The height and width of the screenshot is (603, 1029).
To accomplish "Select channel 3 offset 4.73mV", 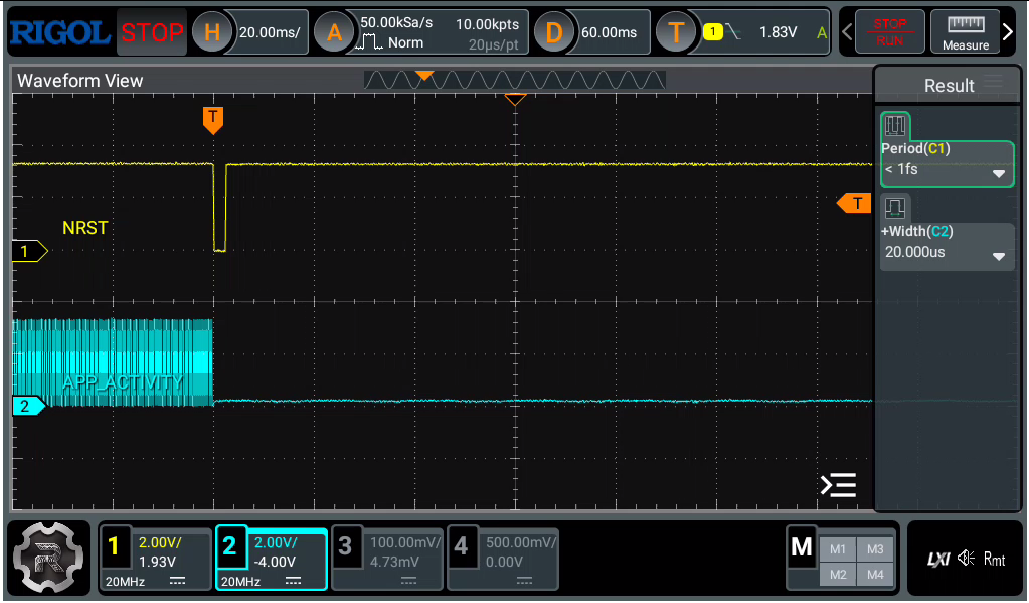I will pyautogui.click(x=394, y=562).
